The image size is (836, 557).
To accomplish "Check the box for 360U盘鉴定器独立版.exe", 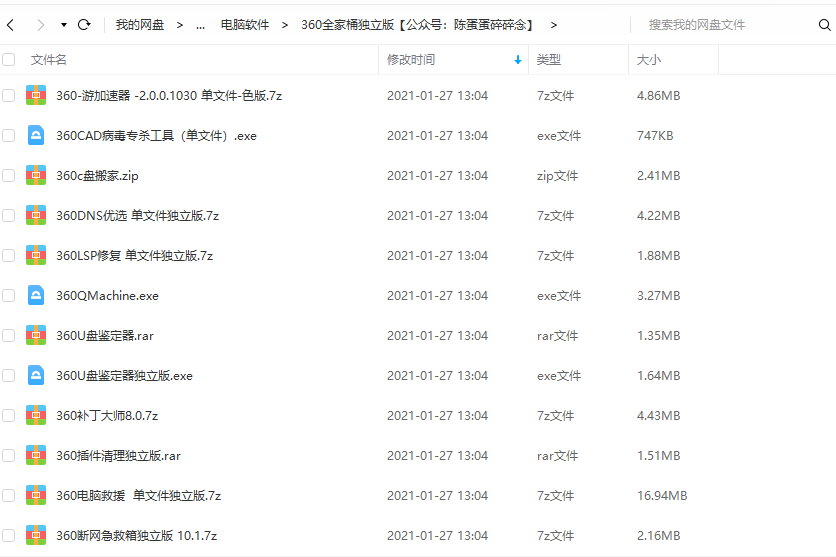I will (9, 375).
